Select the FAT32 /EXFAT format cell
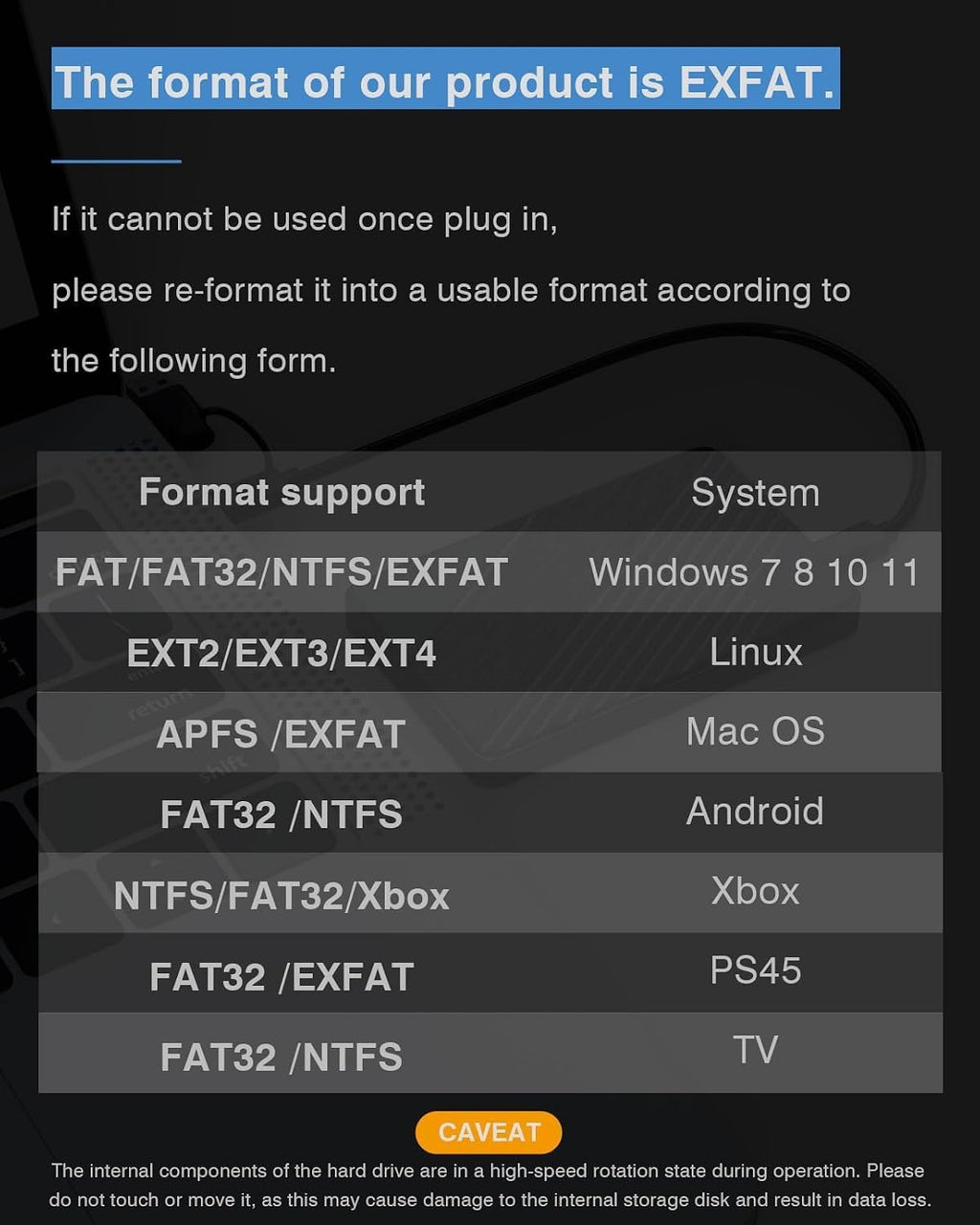 [x=281, y=977]
